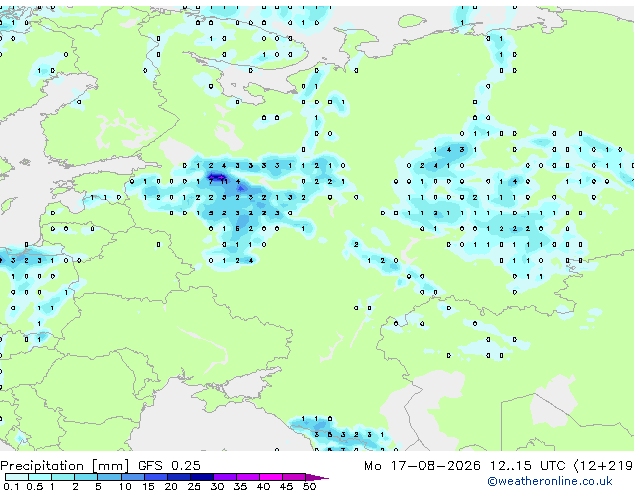Screen dimensions: 634x490
Task: Click the 45–50 mm legend swatch
Action: pyautogui.click(x=294, y=477)
